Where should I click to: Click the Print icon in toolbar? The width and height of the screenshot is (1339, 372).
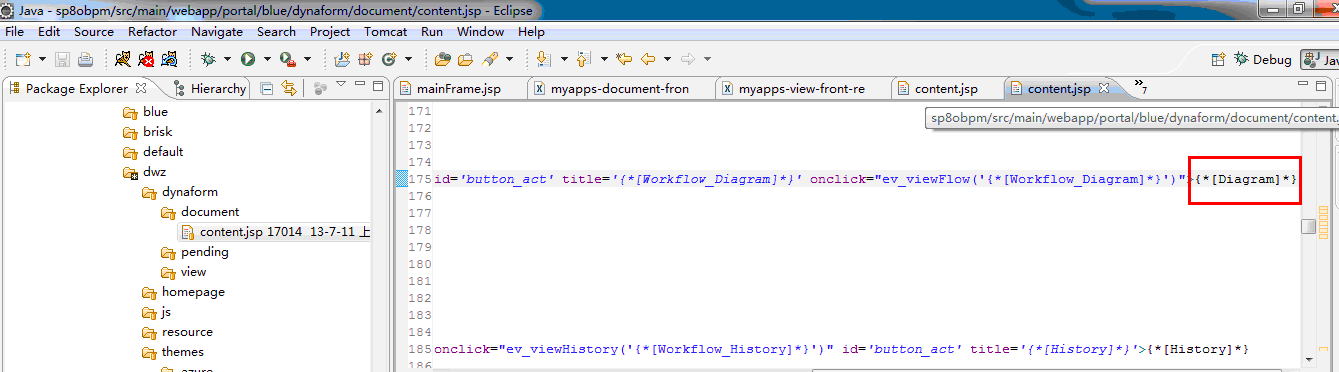85,59
